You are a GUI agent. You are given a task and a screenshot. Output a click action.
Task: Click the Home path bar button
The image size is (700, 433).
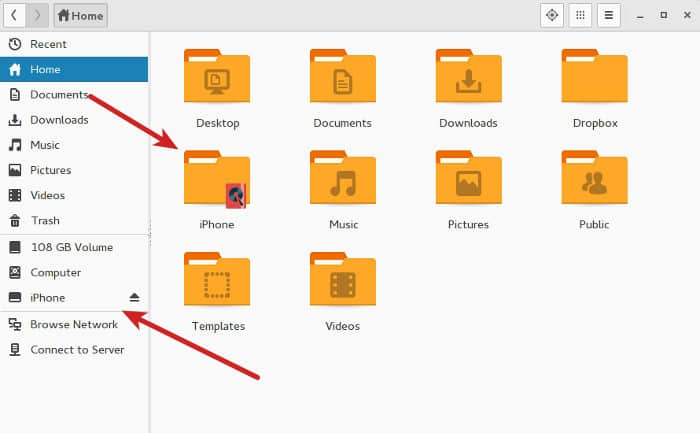pos(81,16)
